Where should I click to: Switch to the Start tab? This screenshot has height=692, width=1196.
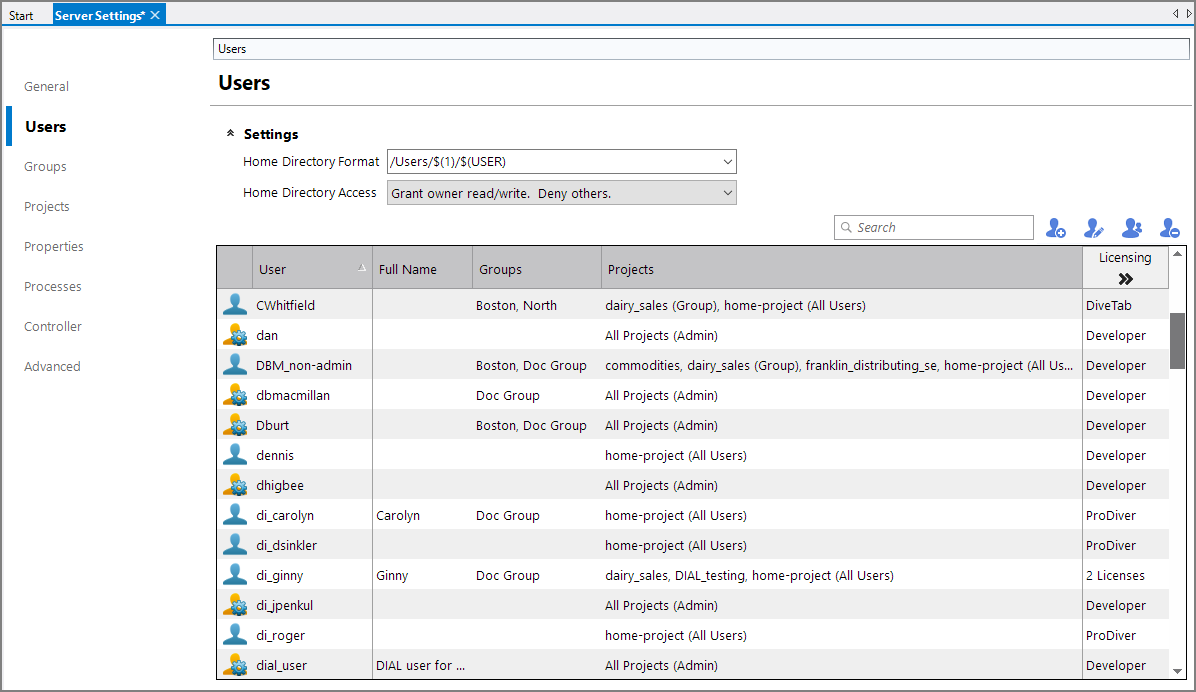(x=23, y=14)
